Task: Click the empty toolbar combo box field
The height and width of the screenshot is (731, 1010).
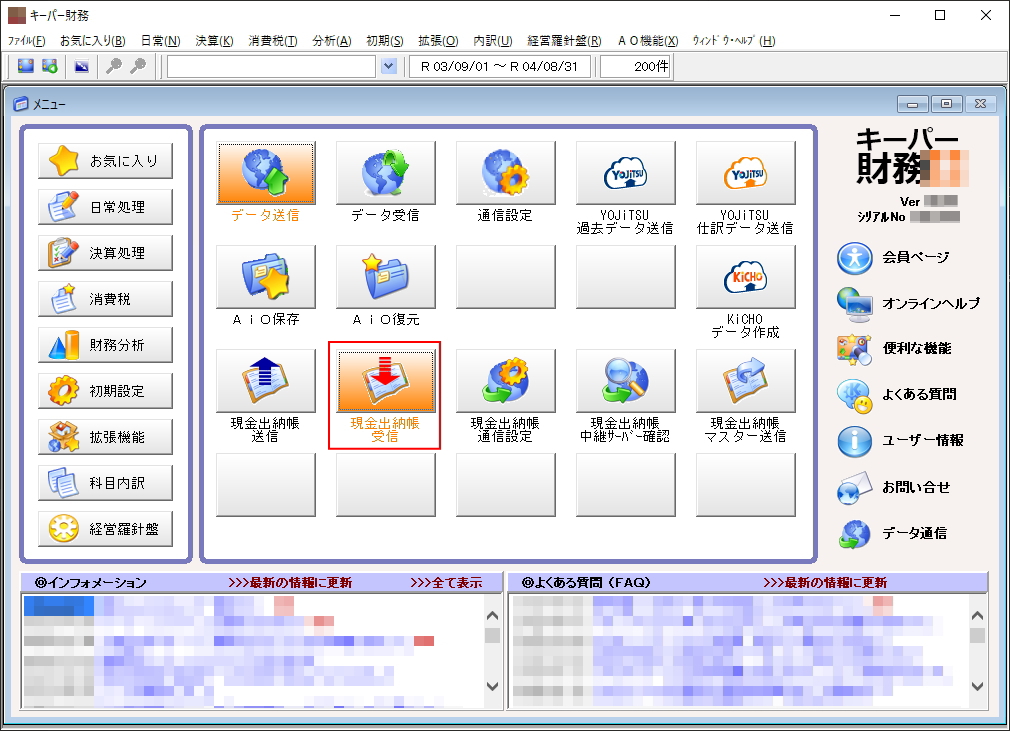Action: [271, 66]
